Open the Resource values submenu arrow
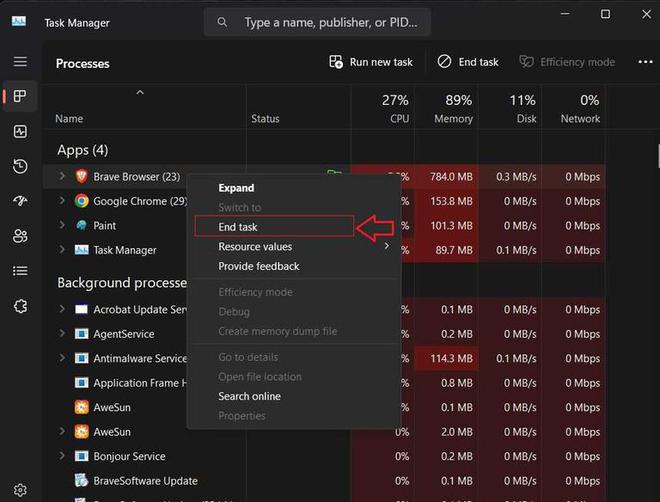The height and width of the screenshot is (502, 660). [387, 246]
